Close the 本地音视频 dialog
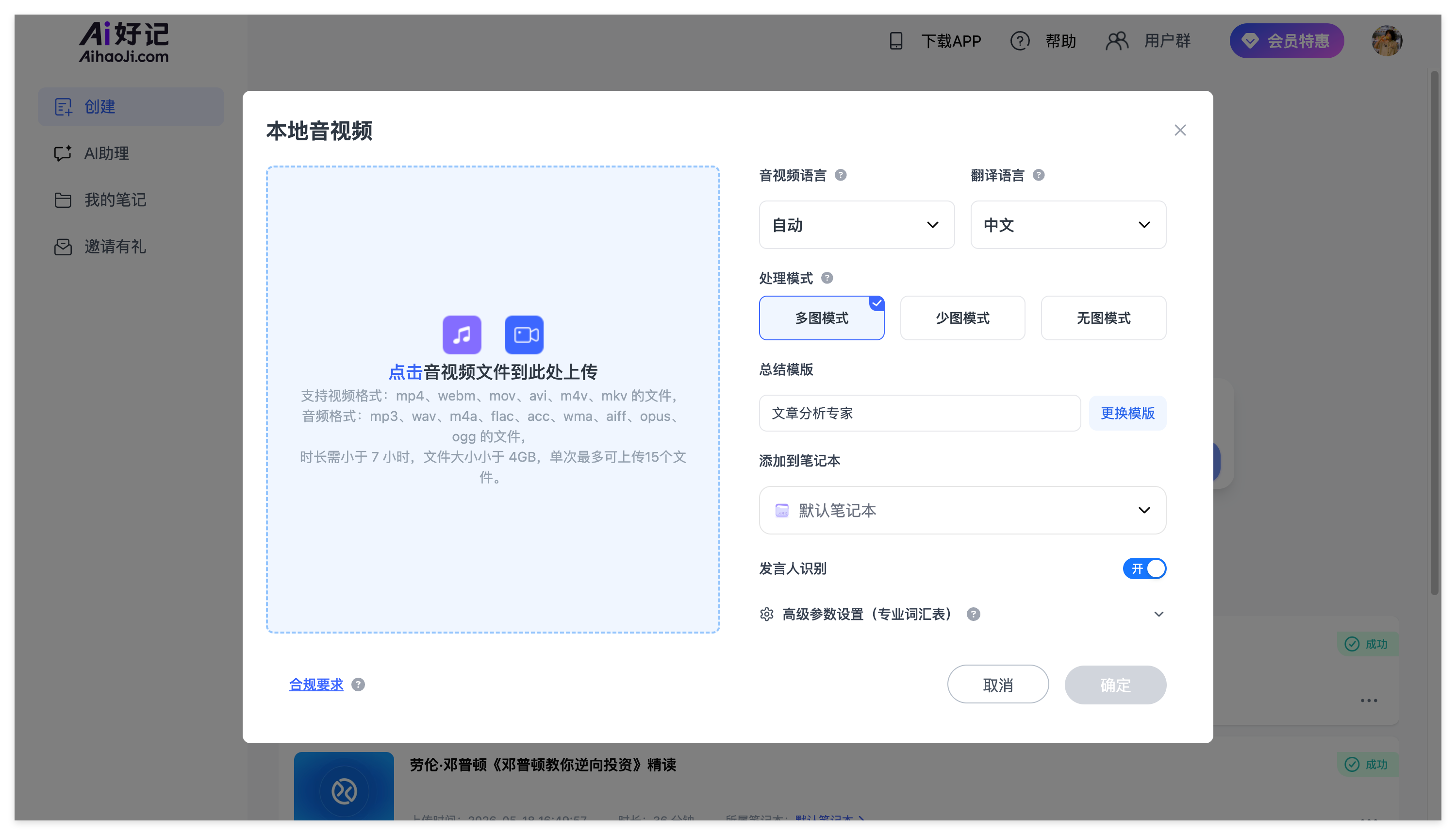 (1180, 130)
